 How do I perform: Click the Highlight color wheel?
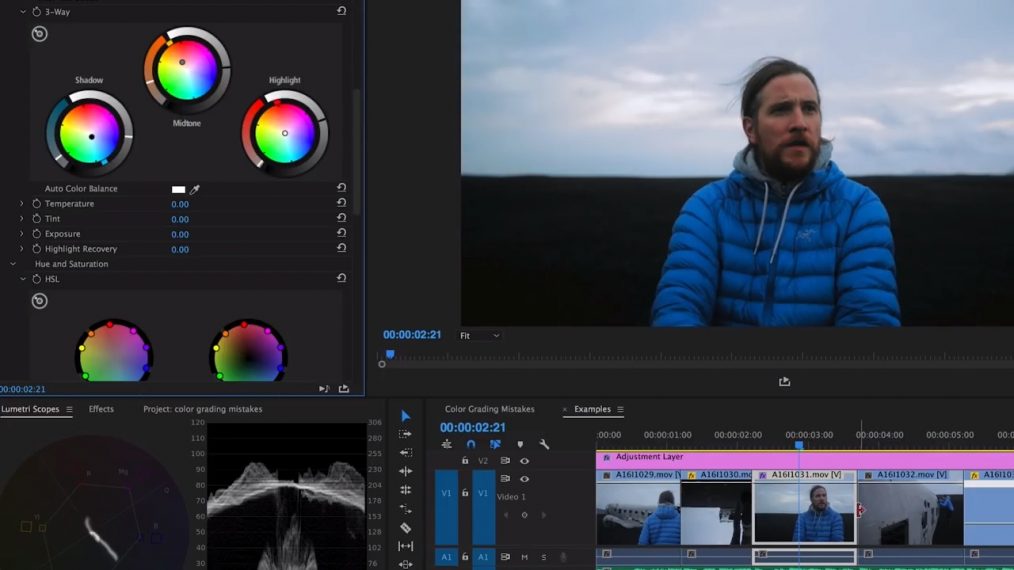point(285,134)
